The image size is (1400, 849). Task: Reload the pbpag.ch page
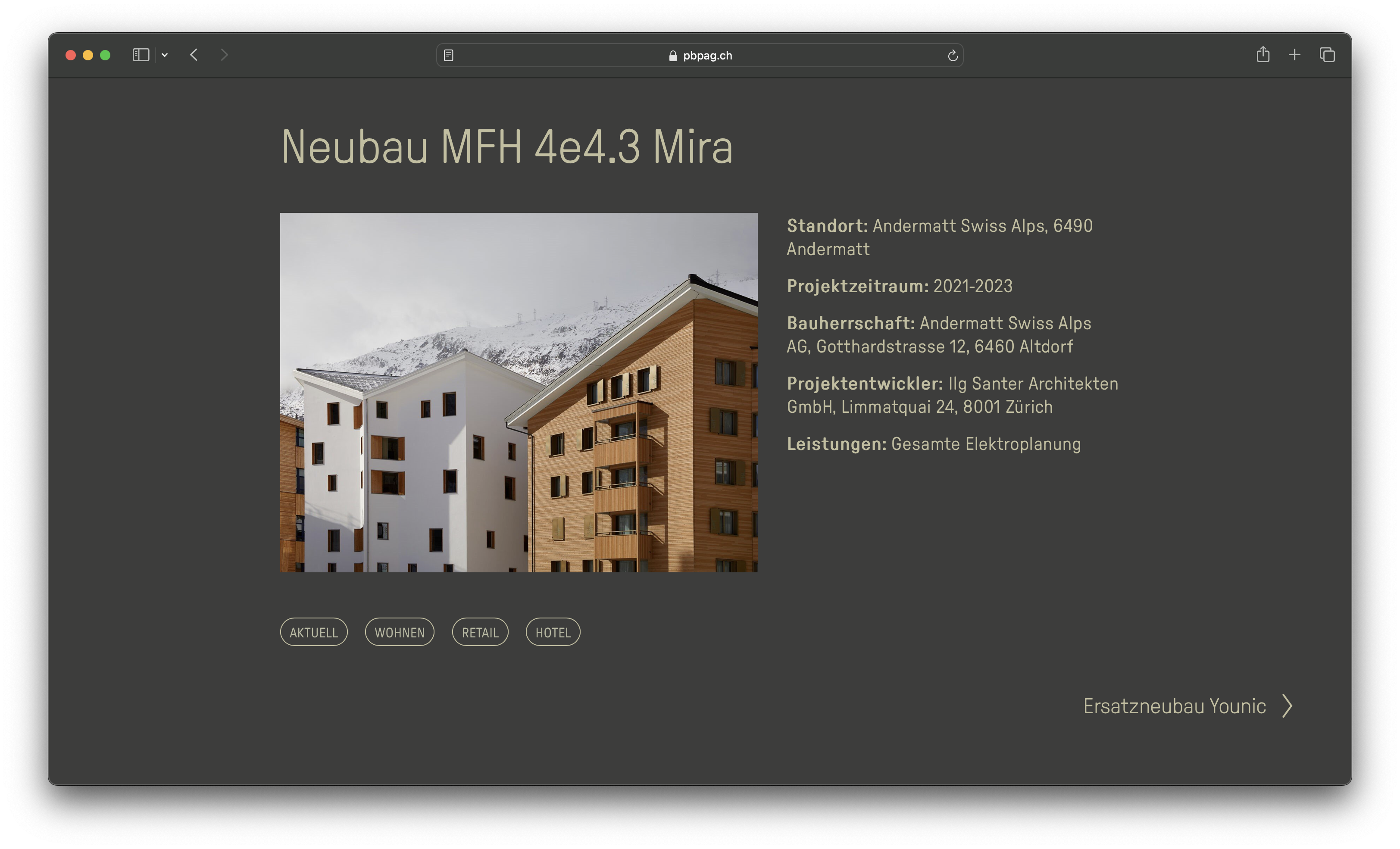(x=952, y=56)
